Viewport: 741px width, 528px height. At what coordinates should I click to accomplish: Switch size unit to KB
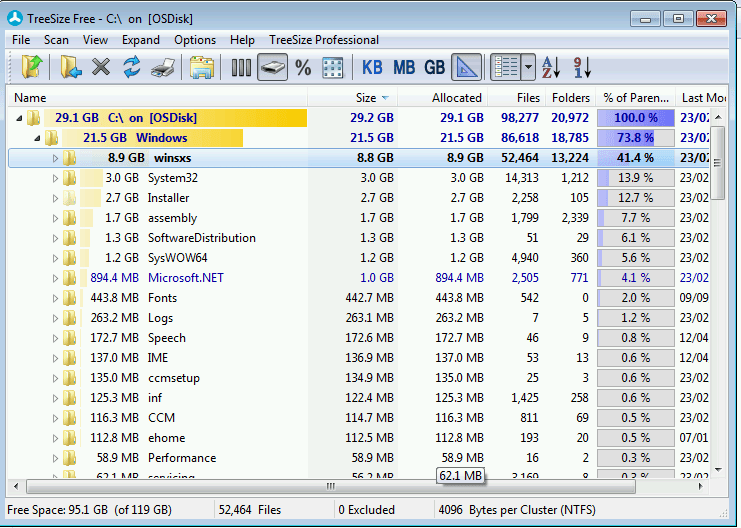pyautogui.click(x=372, y=68)
